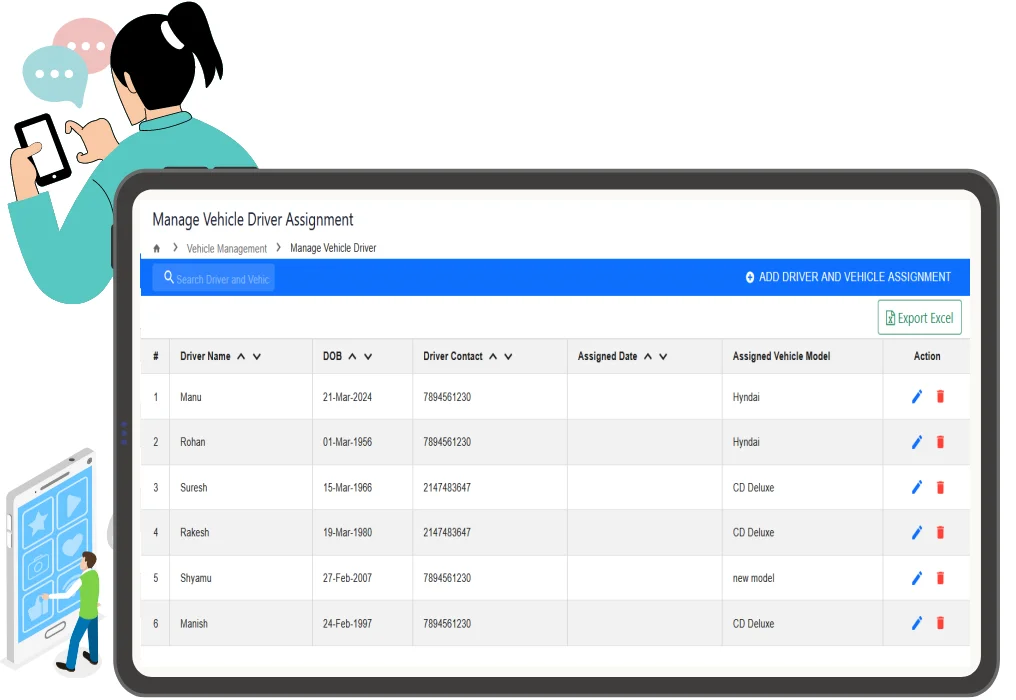
Task: Click the Action column header
Action: [x=927, y=356]
